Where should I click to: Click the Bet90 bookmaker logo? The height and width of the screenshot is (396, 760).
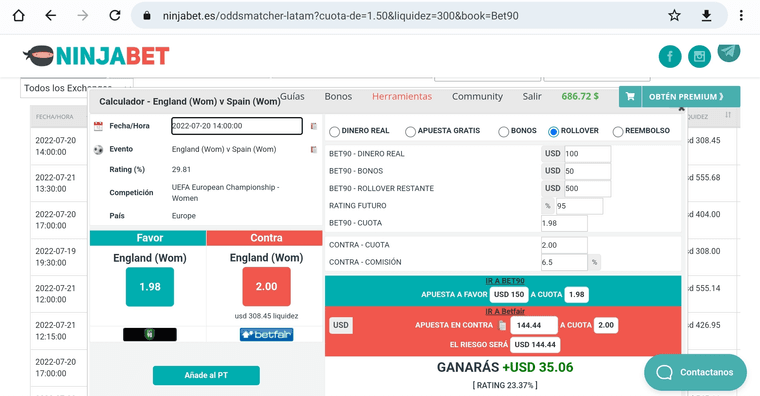pyautogui.click(x=150, y=334)
